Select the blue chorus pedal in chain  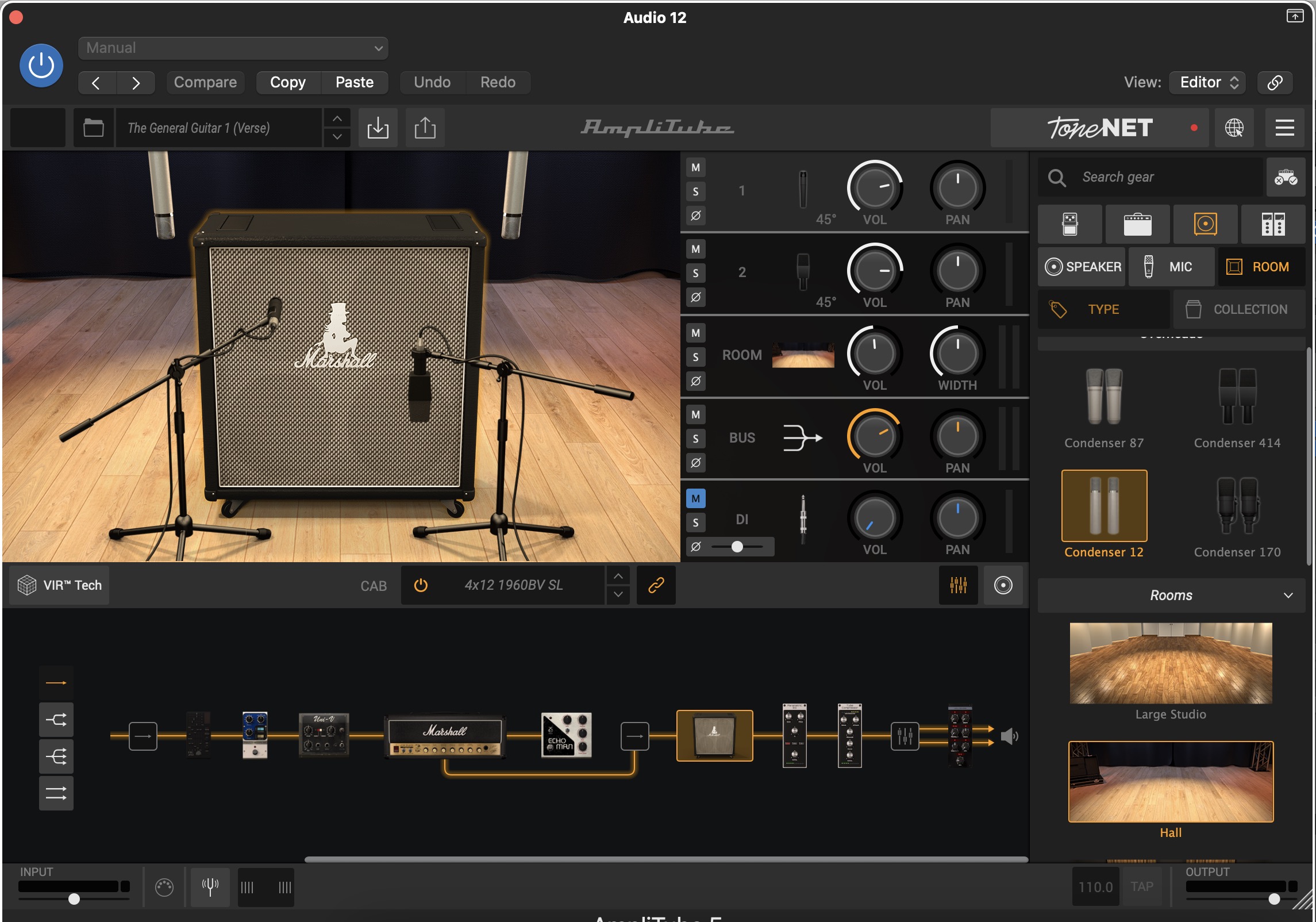(x=255, y=735)
